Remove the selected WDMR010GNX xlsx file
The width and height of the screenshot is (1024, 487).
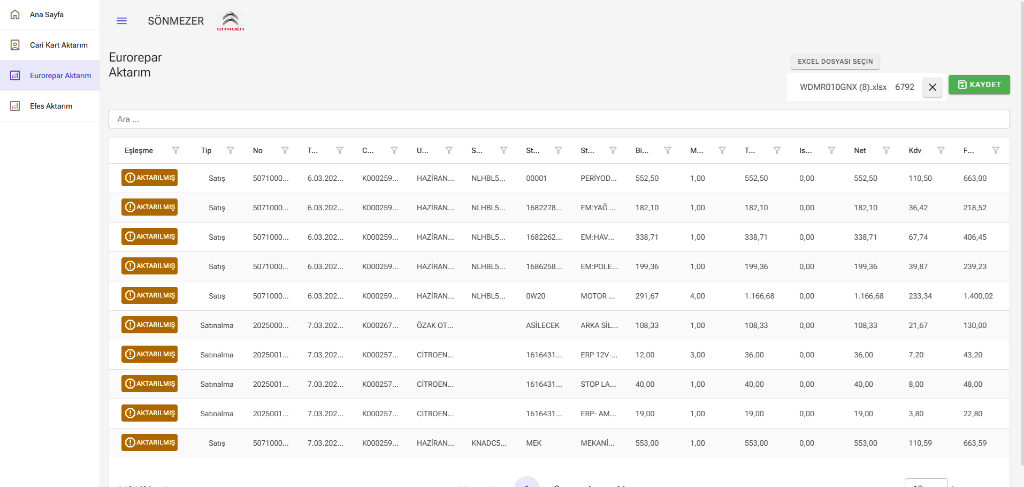pyautogui.click(x=932, y=87)
